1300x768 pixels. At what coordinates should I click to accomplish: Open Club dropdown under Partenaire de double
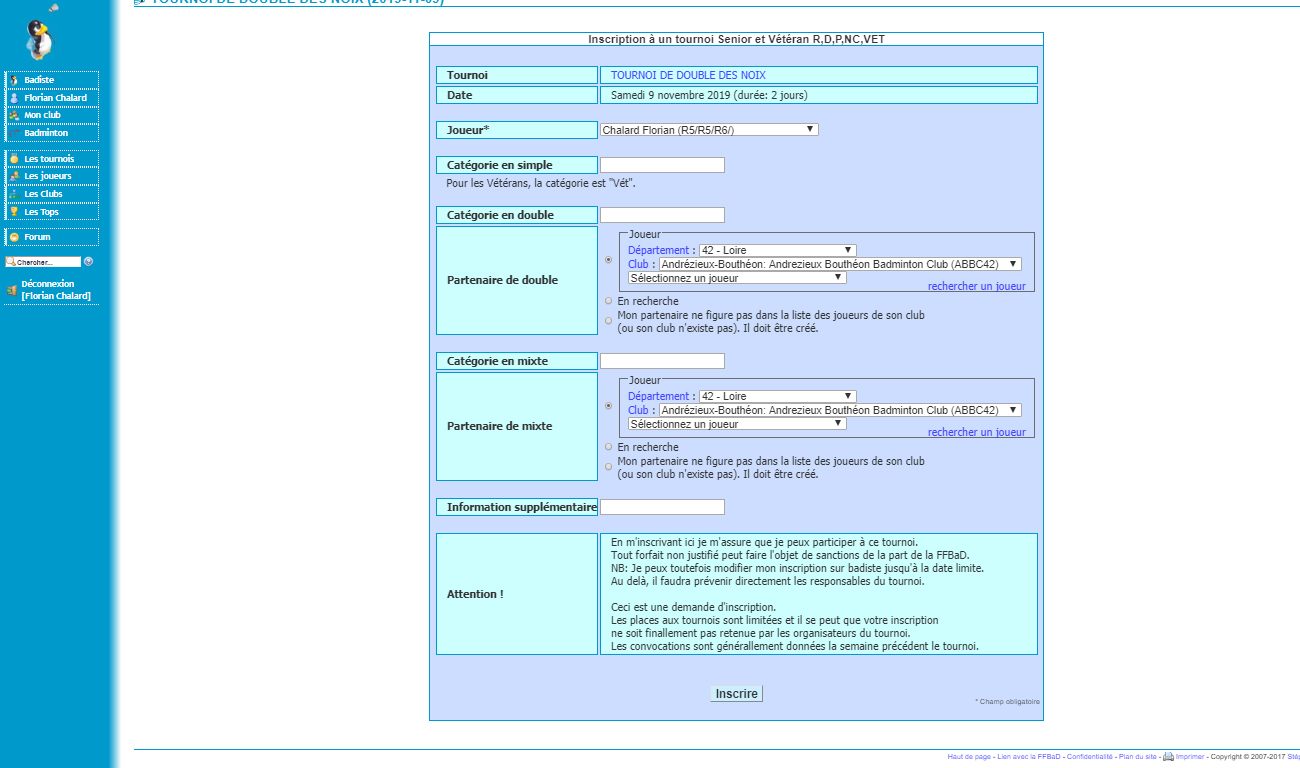tap(840, 265)
